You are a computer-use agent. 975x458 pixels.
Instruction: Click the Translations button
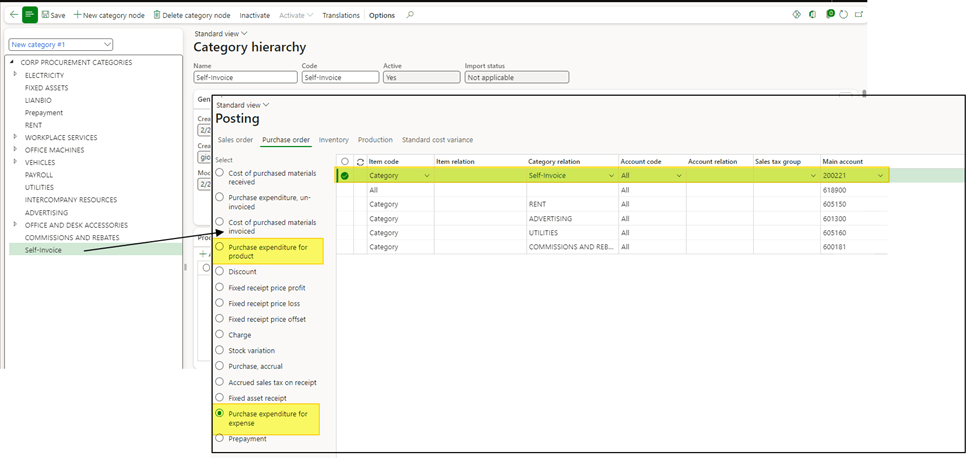pyautogui.click(x=340, y=15)
